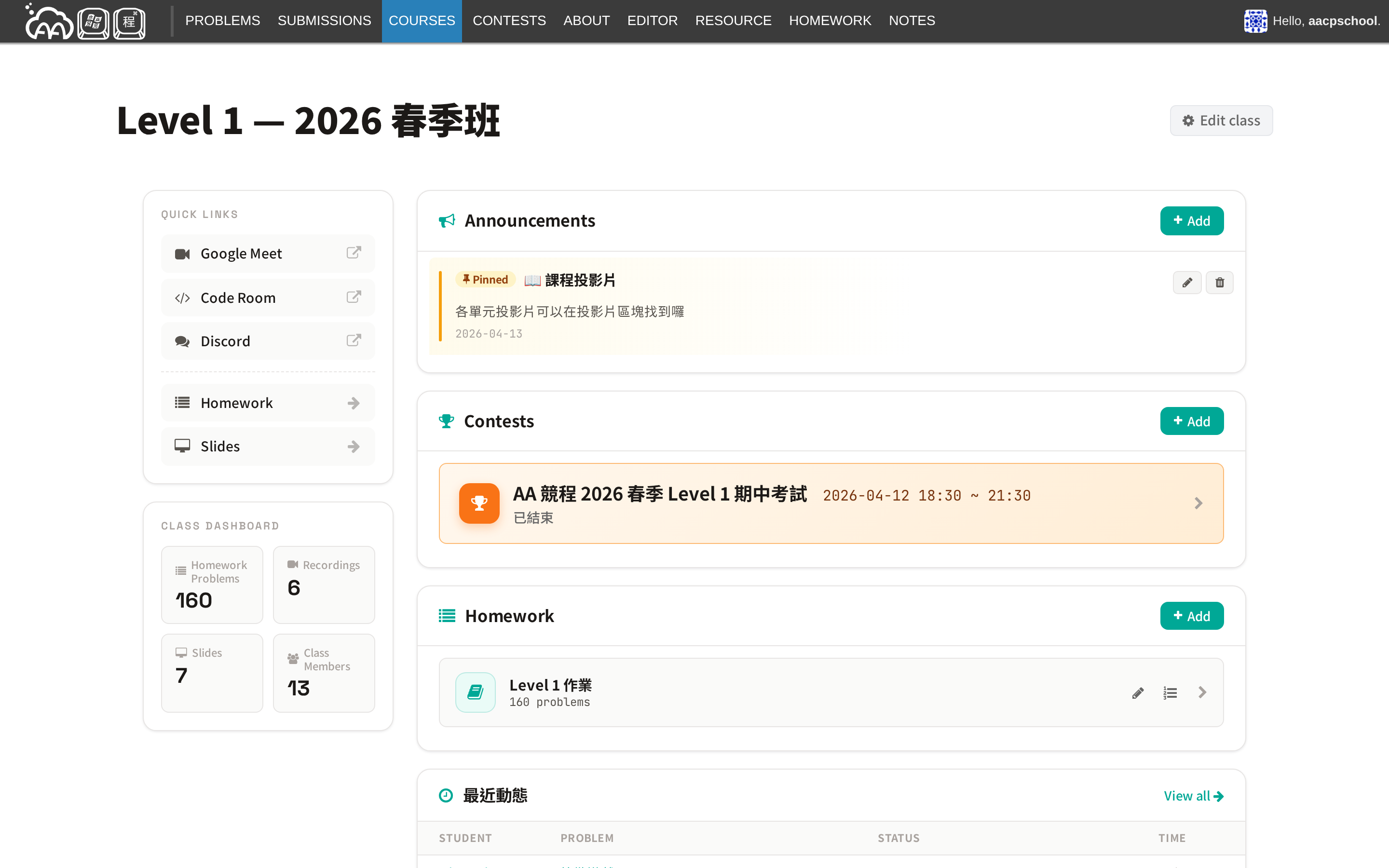Screen dimensions: 1389x868
Task: Open the CONTESTS menu item
Action: (508, 21)
